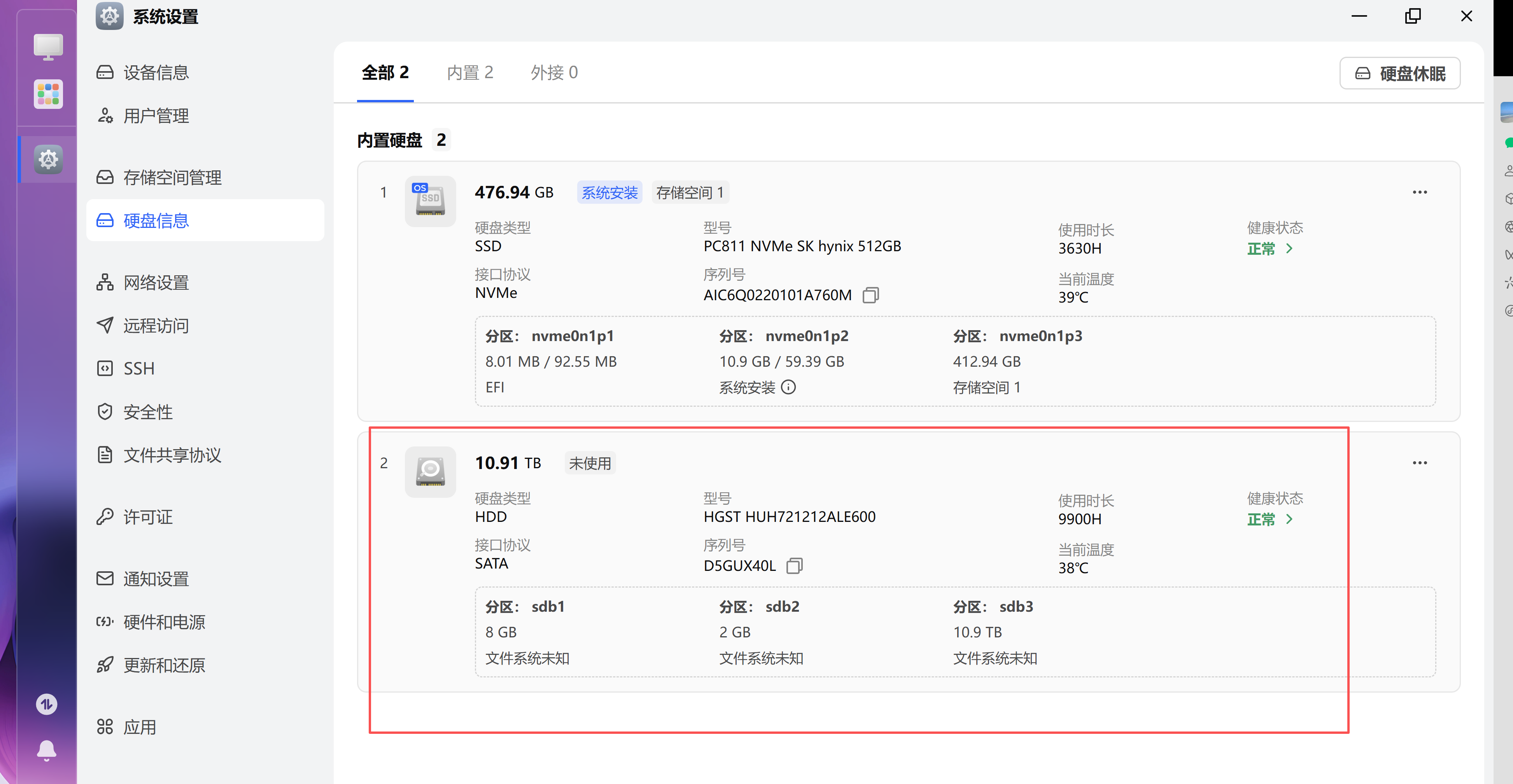Open 存储空间管理 in the sidebar
Image resolution: width=1513 pixels, height=784 pixels.
coord(172,177)
